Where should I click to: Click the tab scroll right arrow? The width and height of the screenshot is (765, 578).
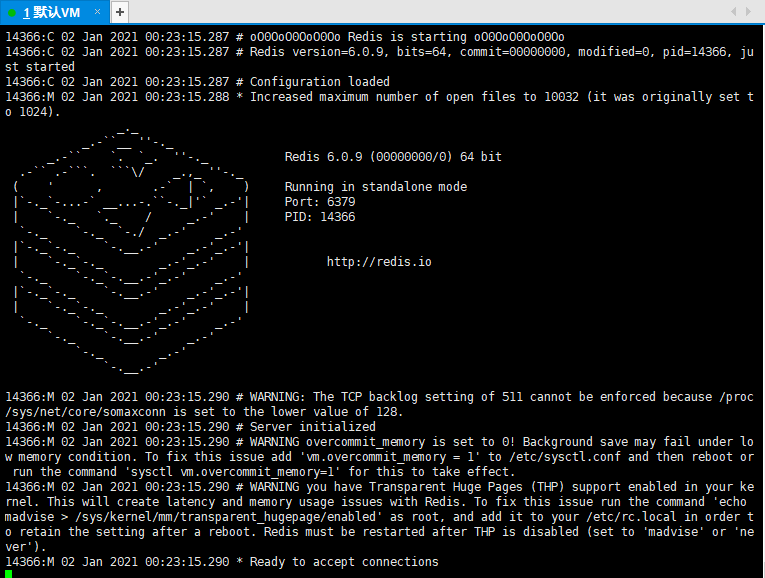pyautogui.click(x=748, y=12)
